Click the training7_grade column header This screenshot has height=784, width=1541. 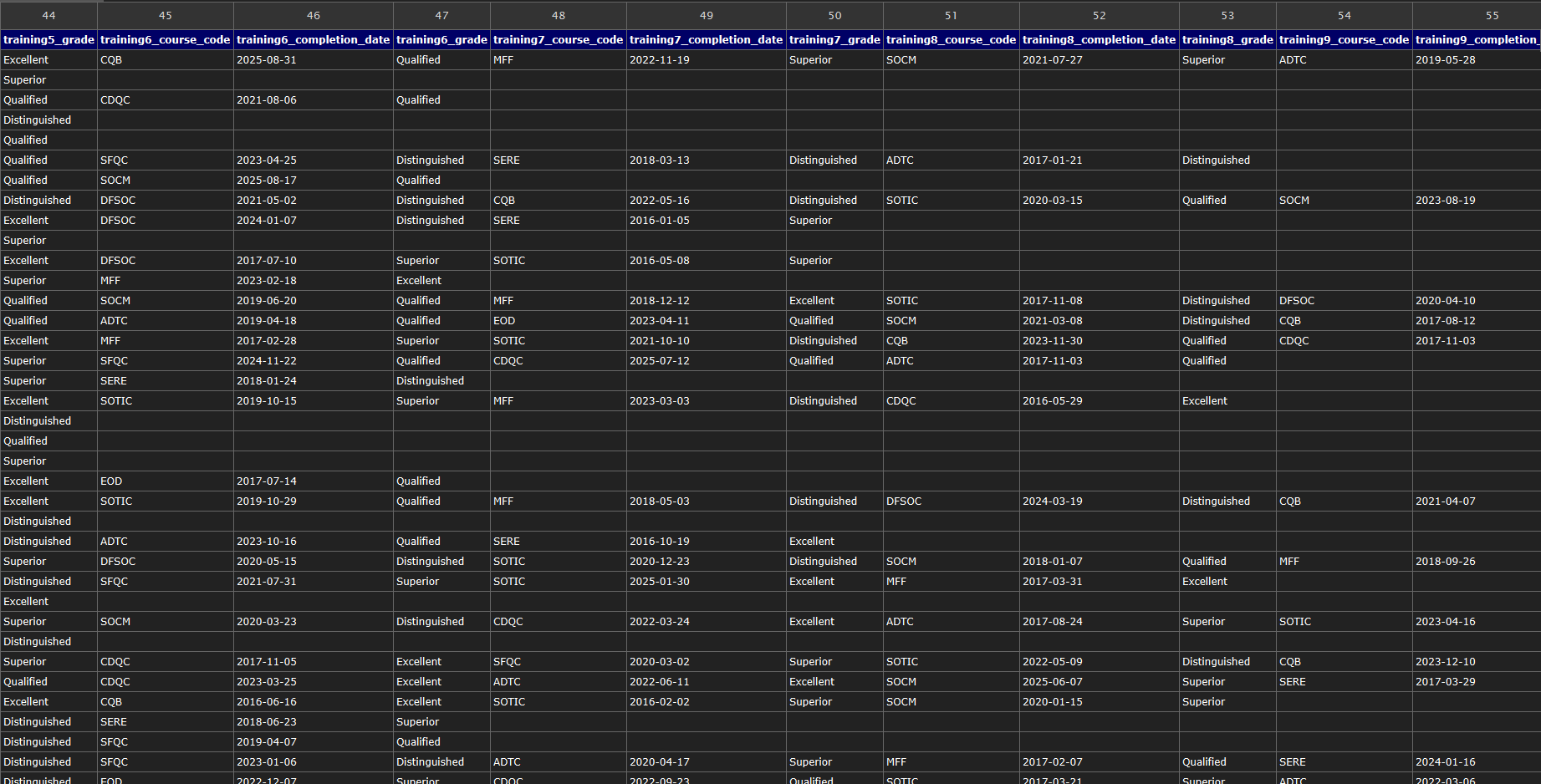click(834, 39)
